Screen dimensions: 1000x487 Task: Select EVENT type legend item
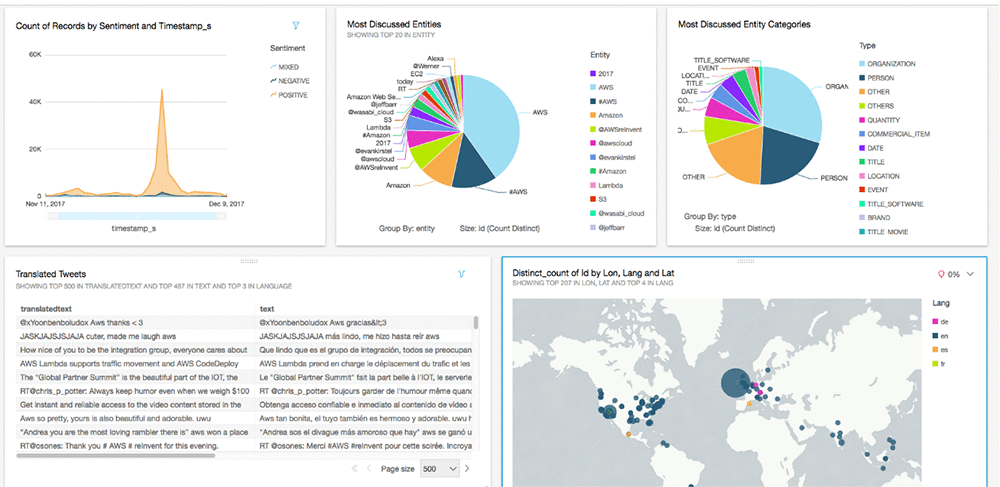(x=873, y=190)
